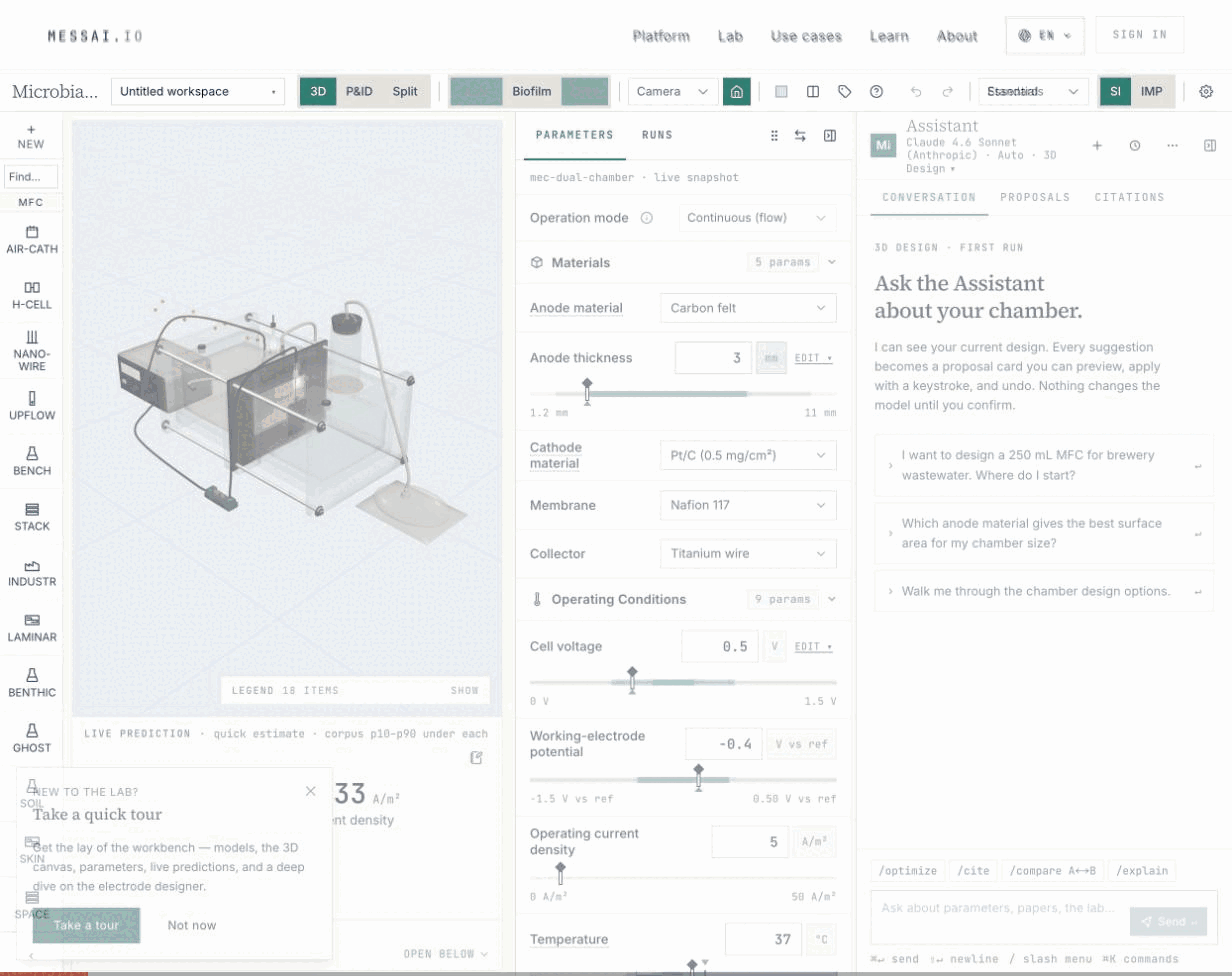Select the NANO-WIRE model in sidebar

(x=32, y=351)
